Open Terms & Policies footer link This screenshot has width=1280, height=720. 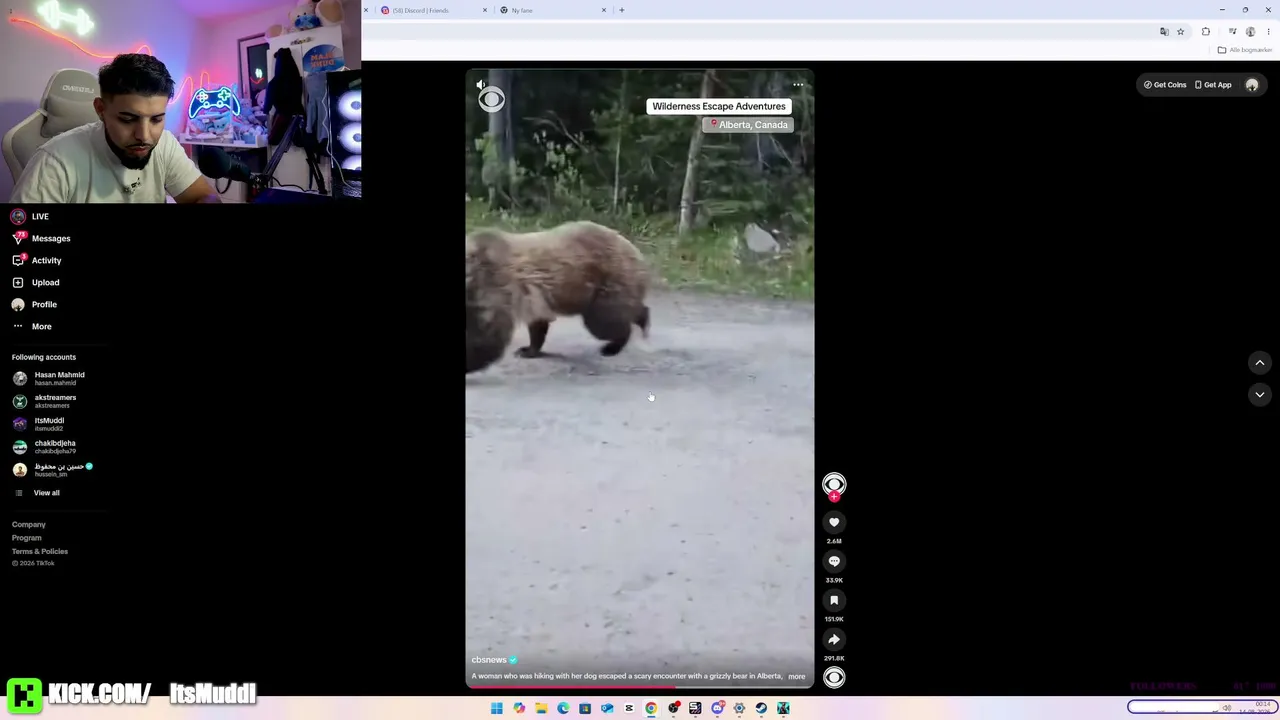pyautogui.click(x=40, y=551)
